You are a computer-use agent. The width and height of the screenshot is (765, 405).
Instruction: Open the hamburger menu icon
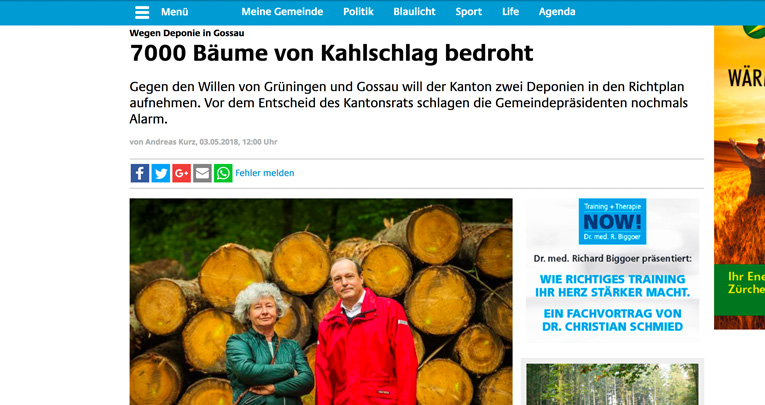pos(142,12)
